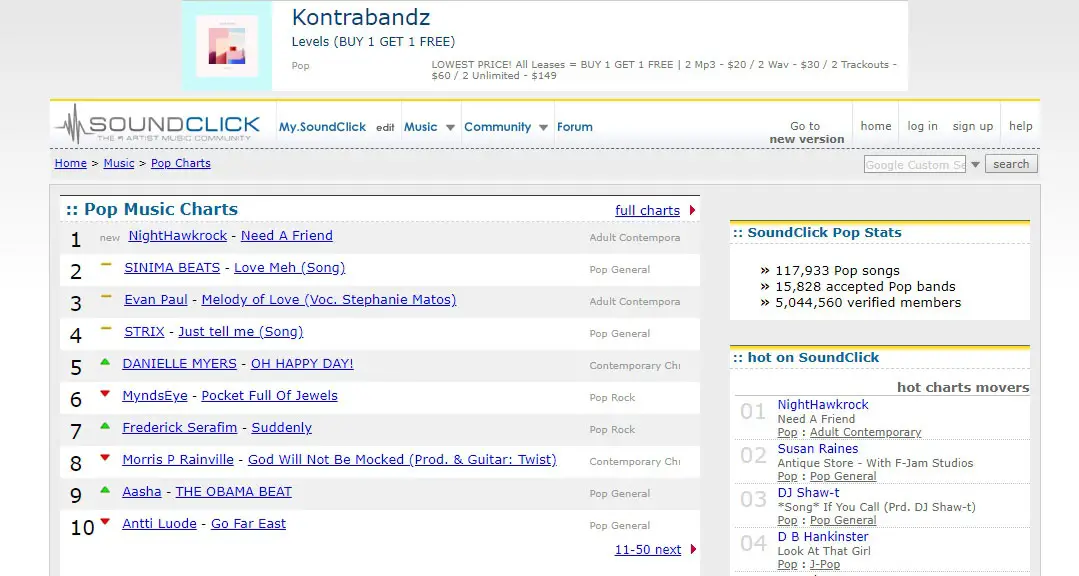Click green up arrow beside Aasha

coord(105,490)
